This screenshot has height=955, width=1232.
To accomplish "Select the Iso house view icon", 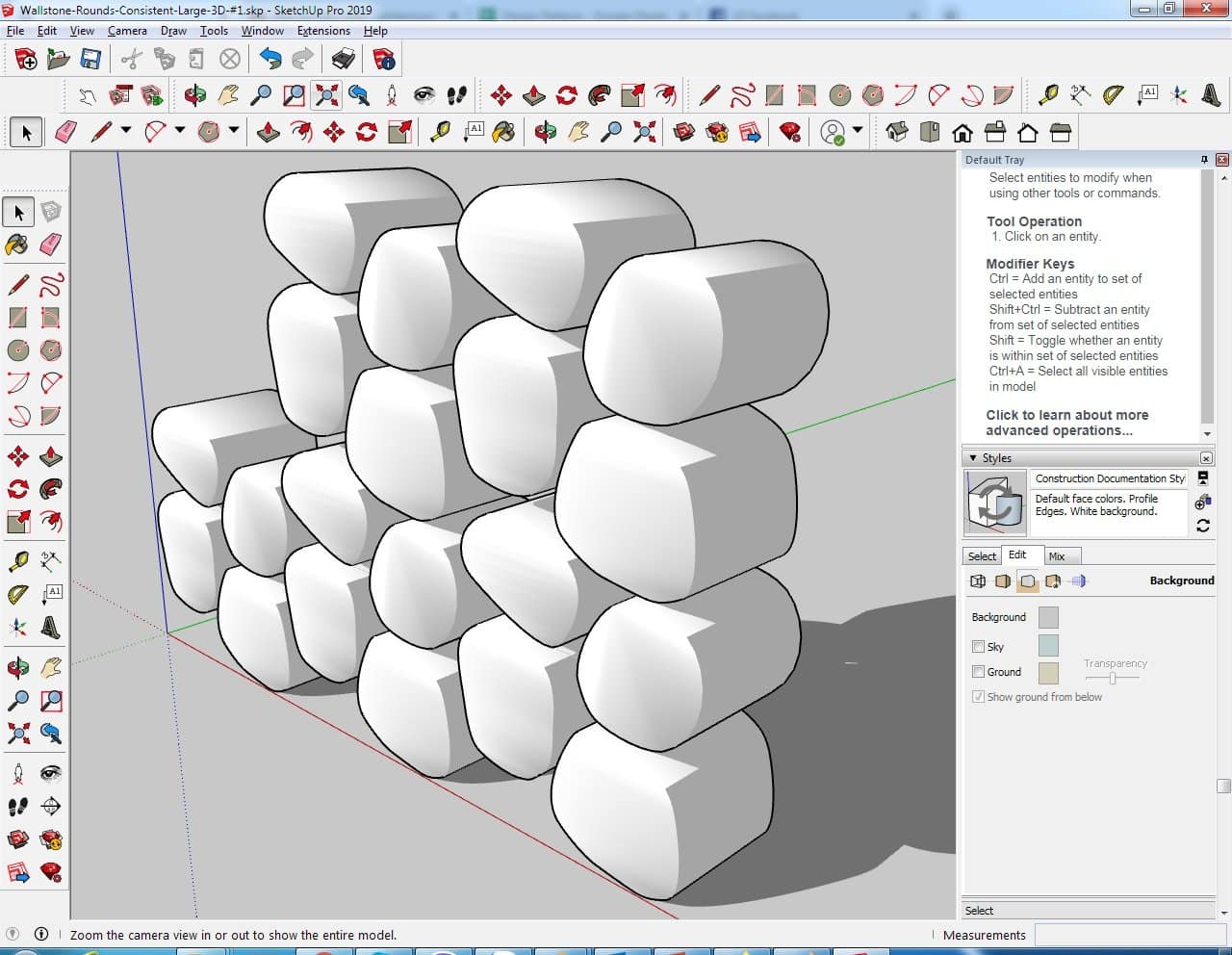I will click(x=897, y=132).
